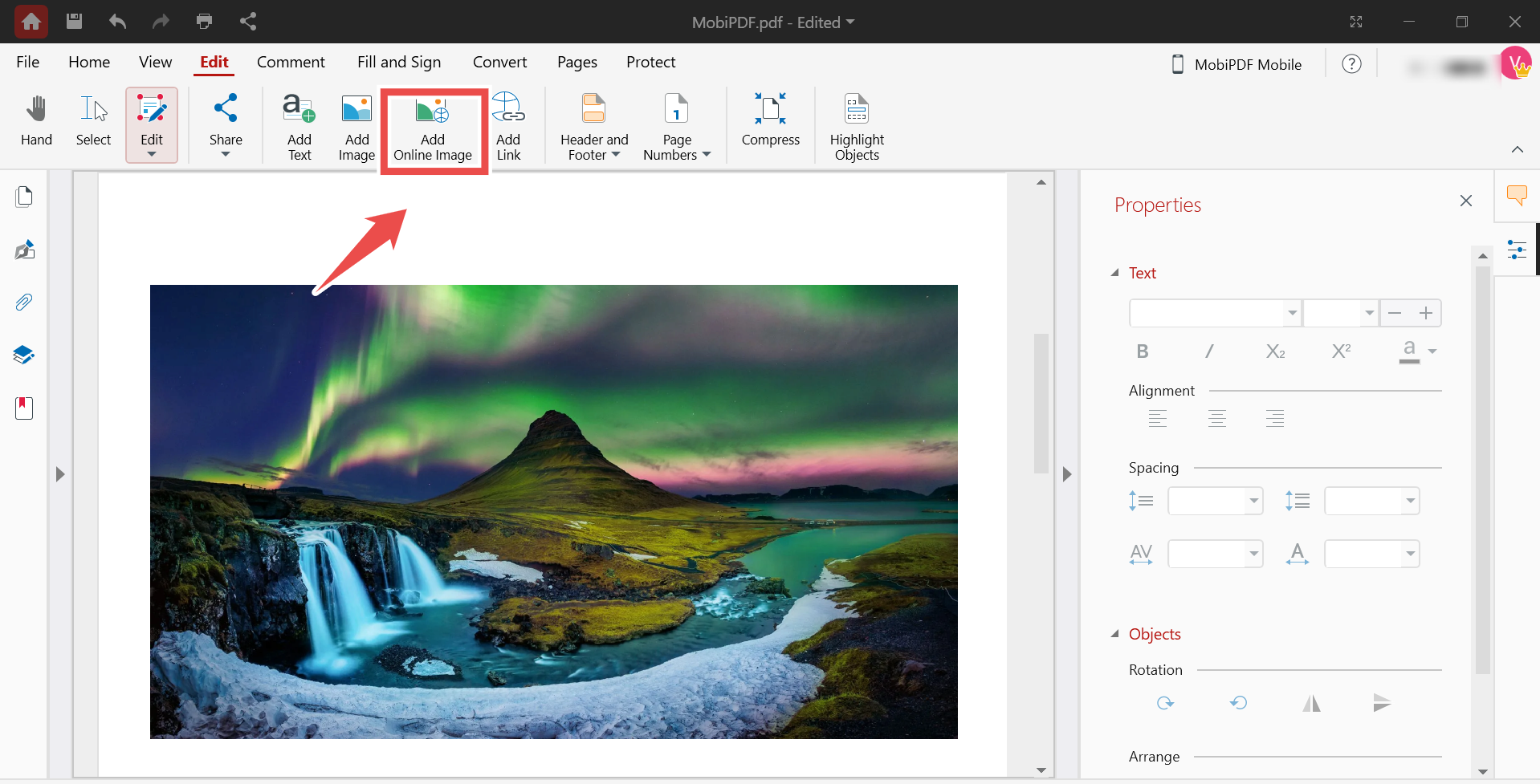This screenshot has width=1540, height=784.
Task: Open the font name dropdown
Action: pos(1292,313)
